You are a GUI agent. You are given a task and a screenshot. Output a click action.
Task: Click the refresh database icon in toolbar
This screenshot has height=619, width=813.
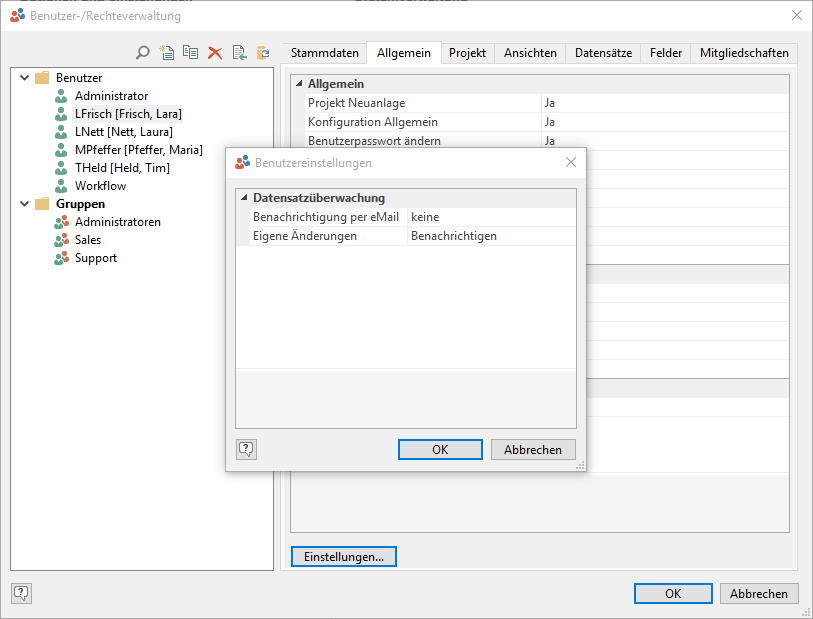[263, 53]
